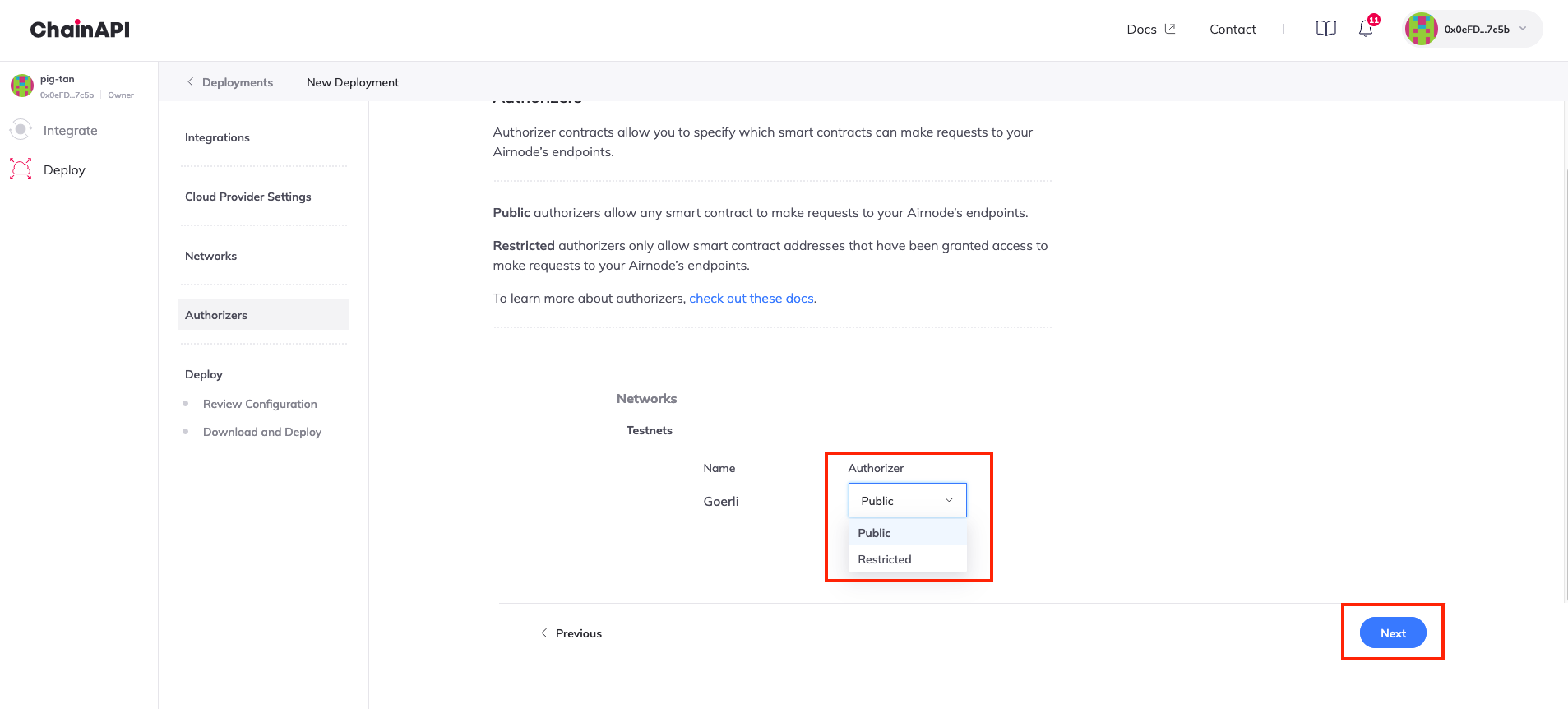Toggle the Goerli Authorizer dropdown
Viewport: 1568px width, 709px height.
tap(907, 500)
